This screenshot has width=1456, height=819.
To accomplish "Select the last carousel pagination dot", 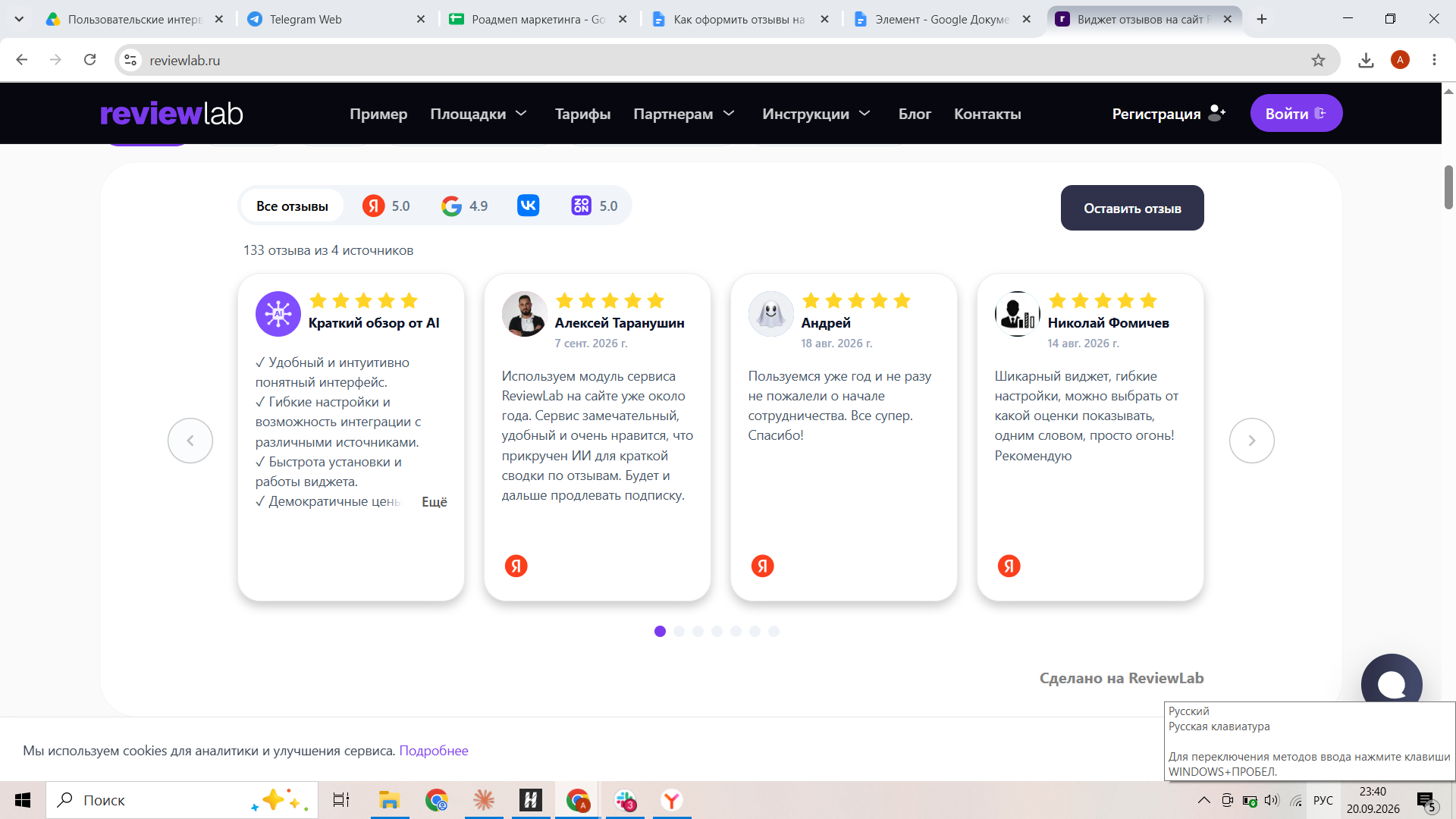I will click(x=773, y=631).
